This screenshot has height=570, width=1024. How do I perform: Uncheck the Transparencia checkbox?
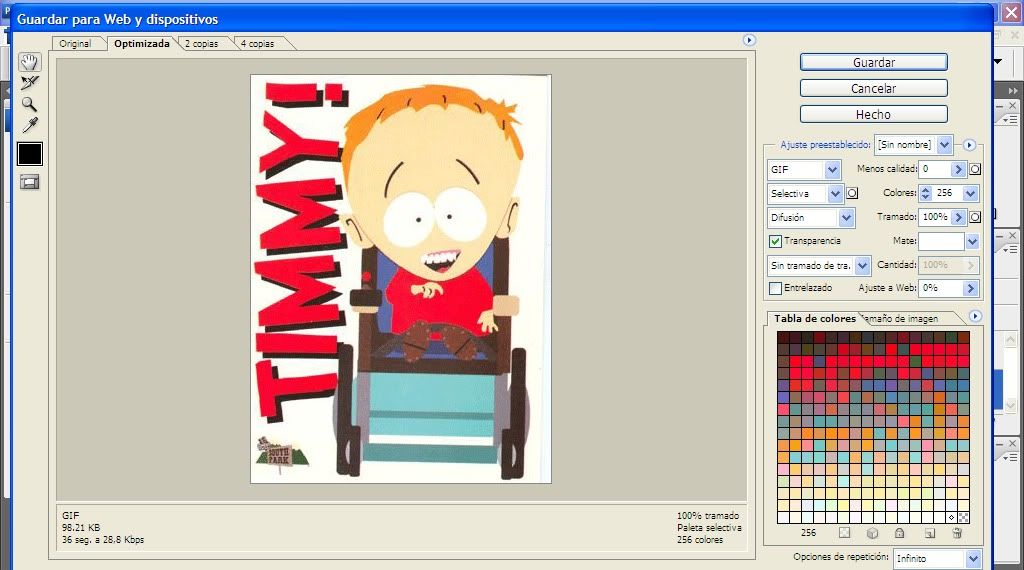click(775, 242)
